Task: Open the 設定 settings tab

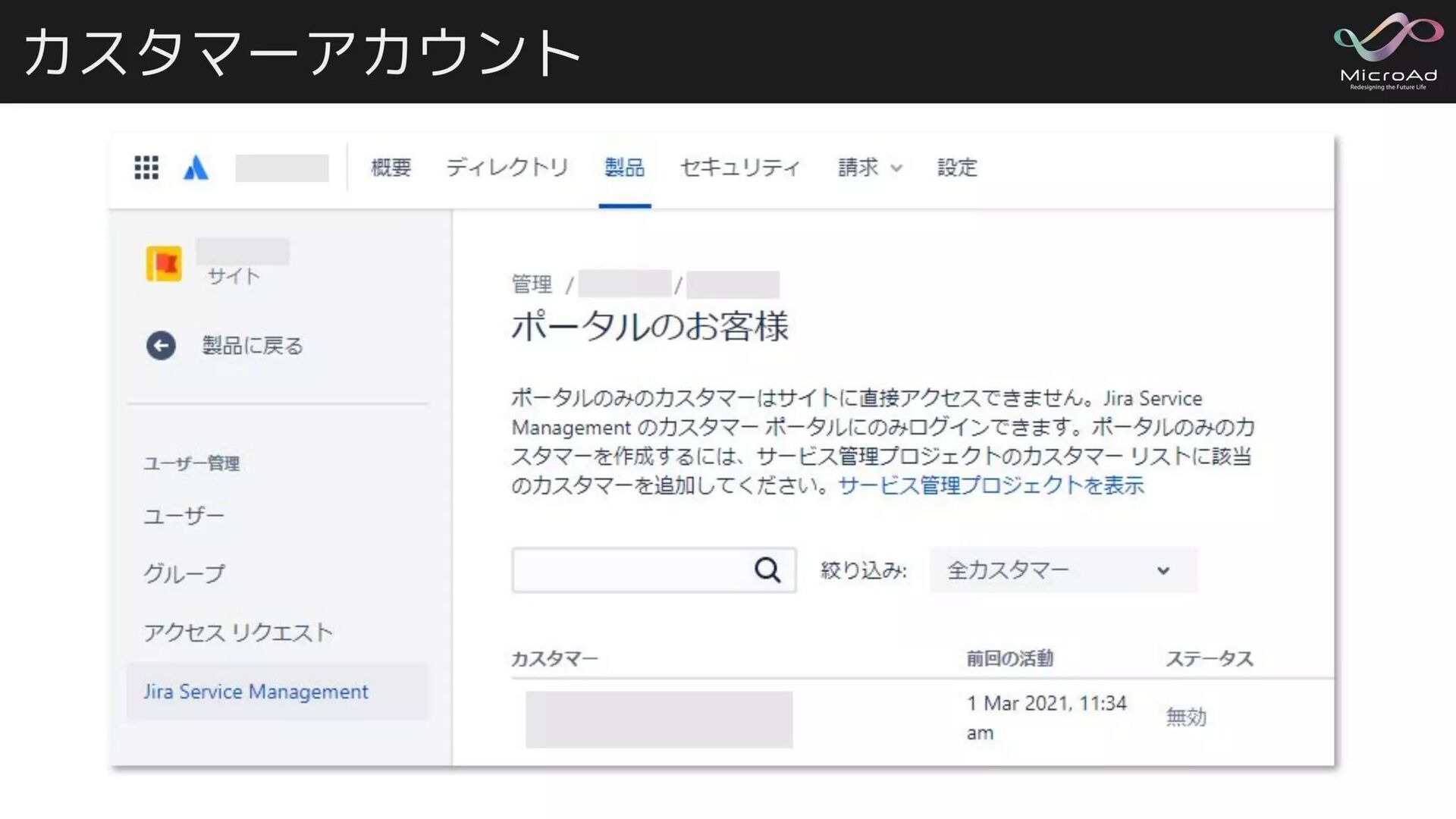Action: point(957,168)
